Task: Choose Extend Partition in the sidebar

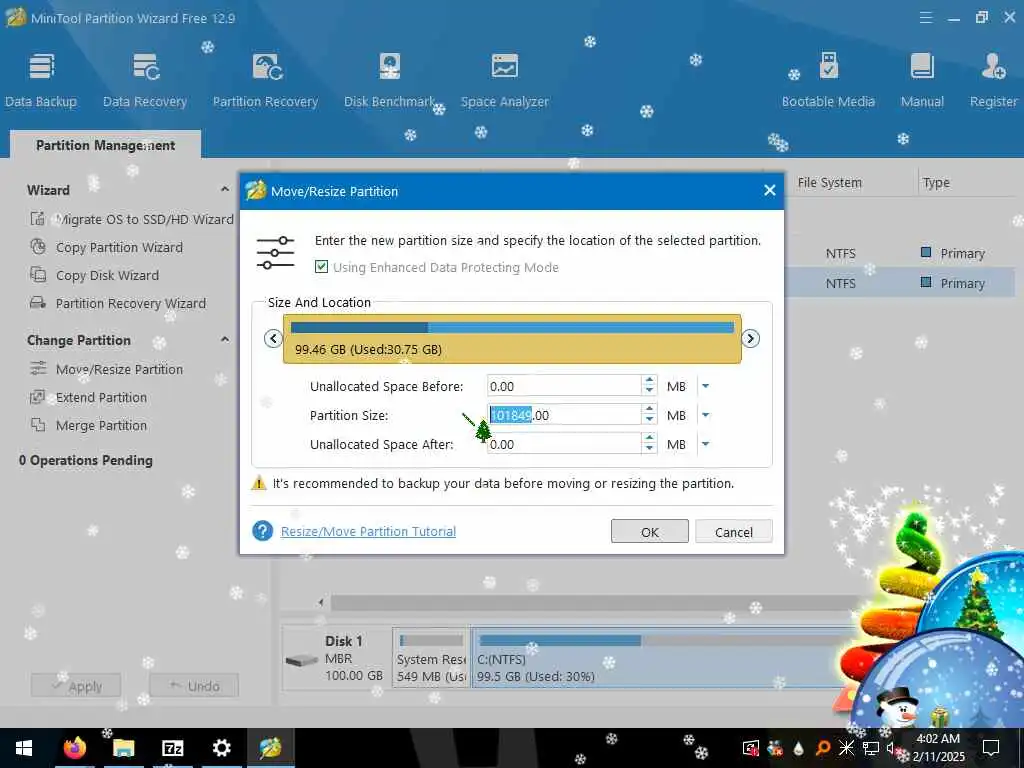Action: click(89, 398)
